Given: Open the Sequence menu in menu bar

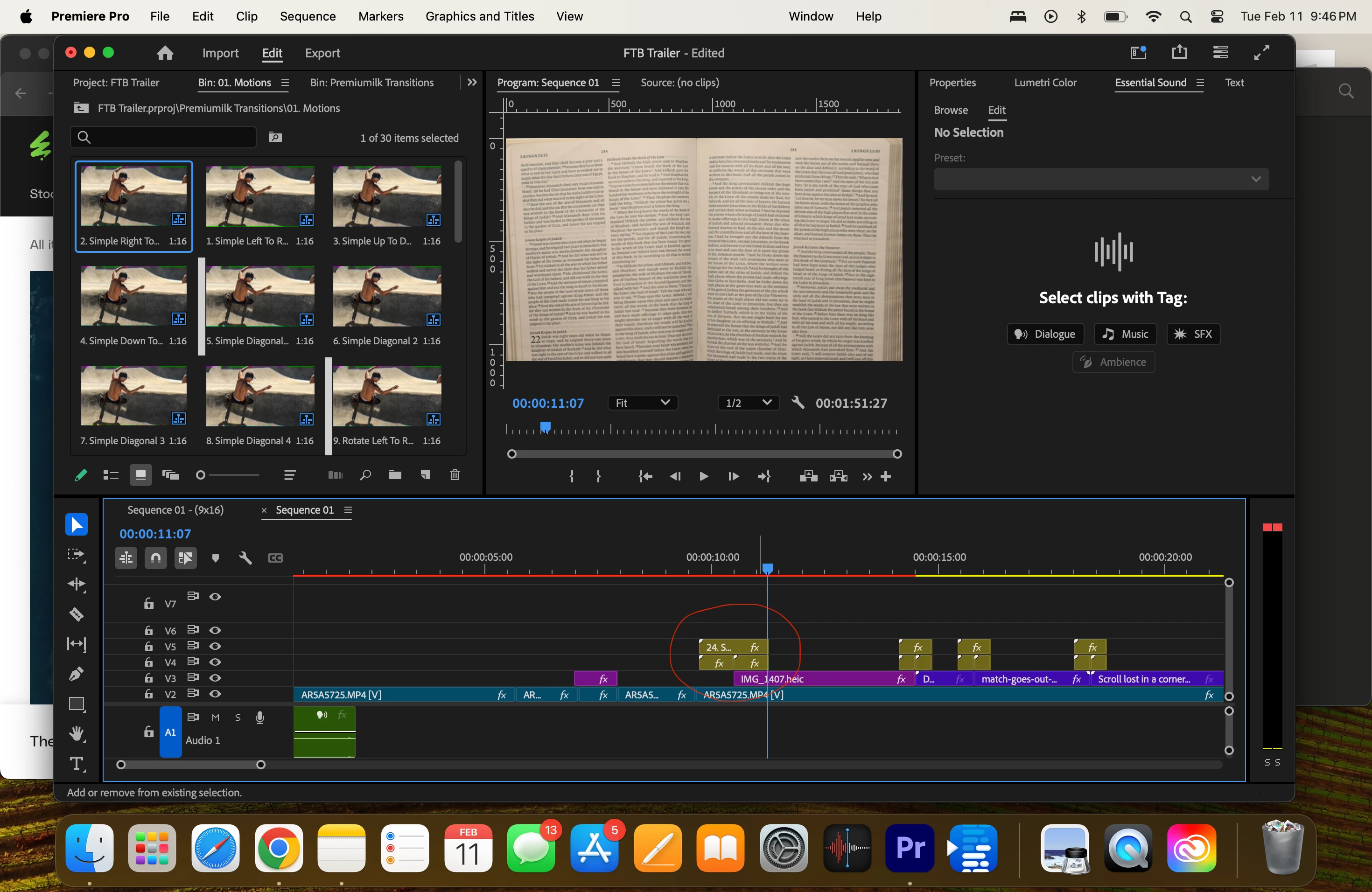Looking at the screenshot, I should coord(307,16).
